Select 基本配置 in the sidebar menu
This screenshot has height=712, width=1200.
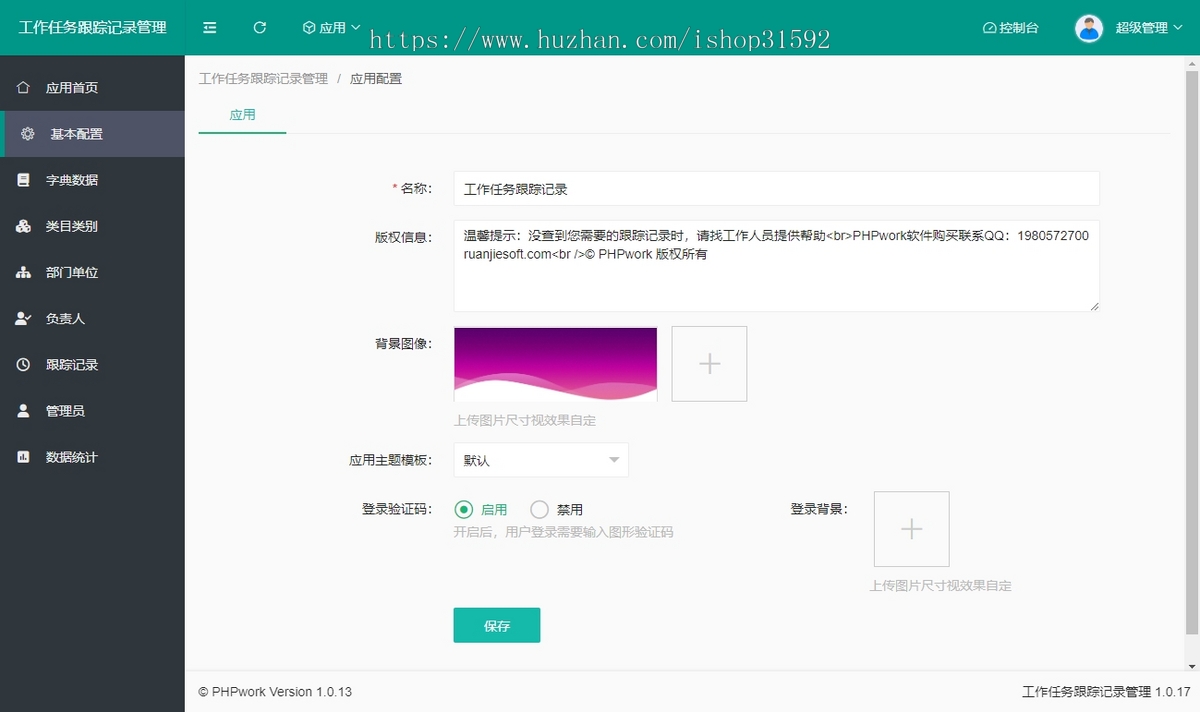coord(77,134)
